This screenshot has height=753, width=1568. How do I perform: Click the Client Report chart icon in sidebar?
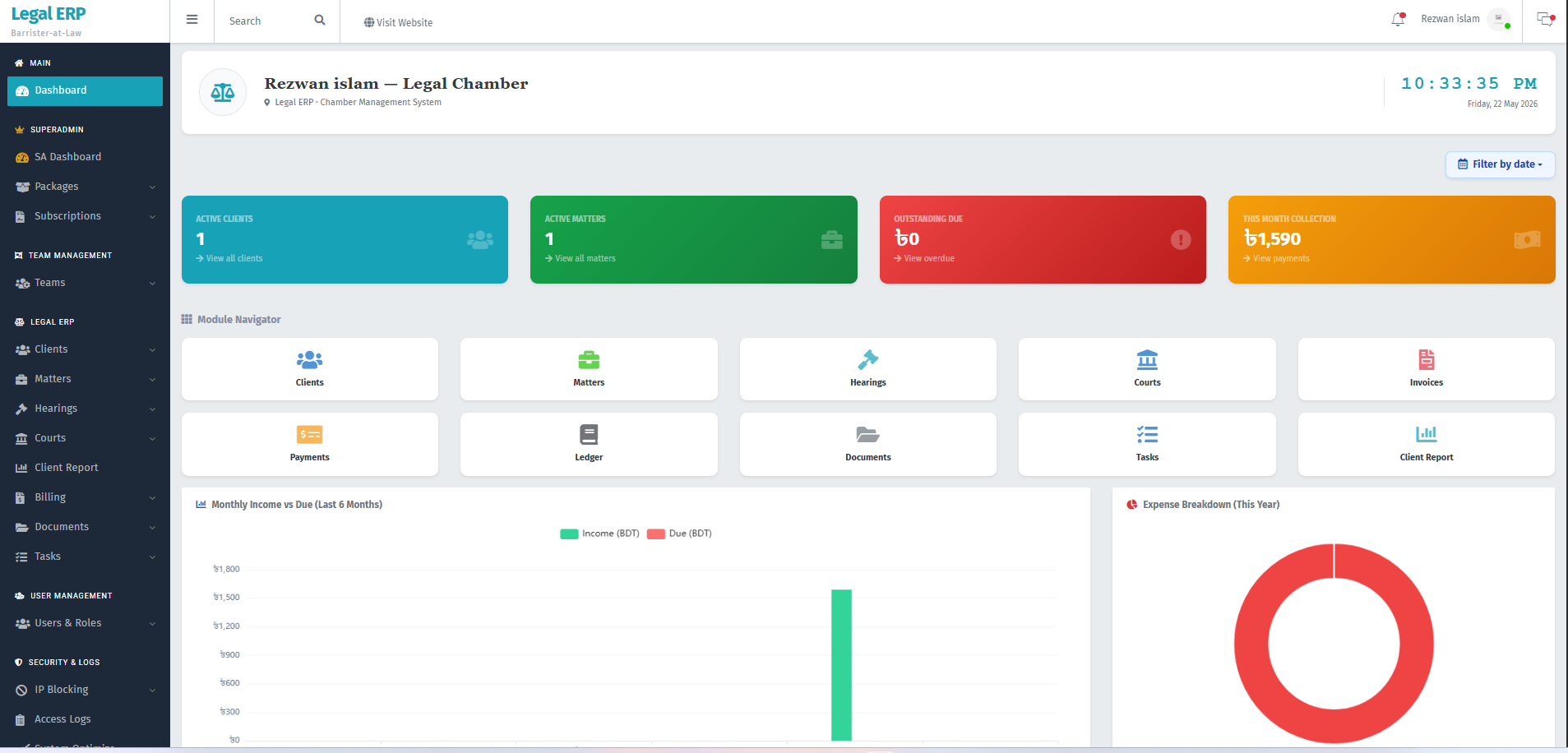click(x=21, y=468)
